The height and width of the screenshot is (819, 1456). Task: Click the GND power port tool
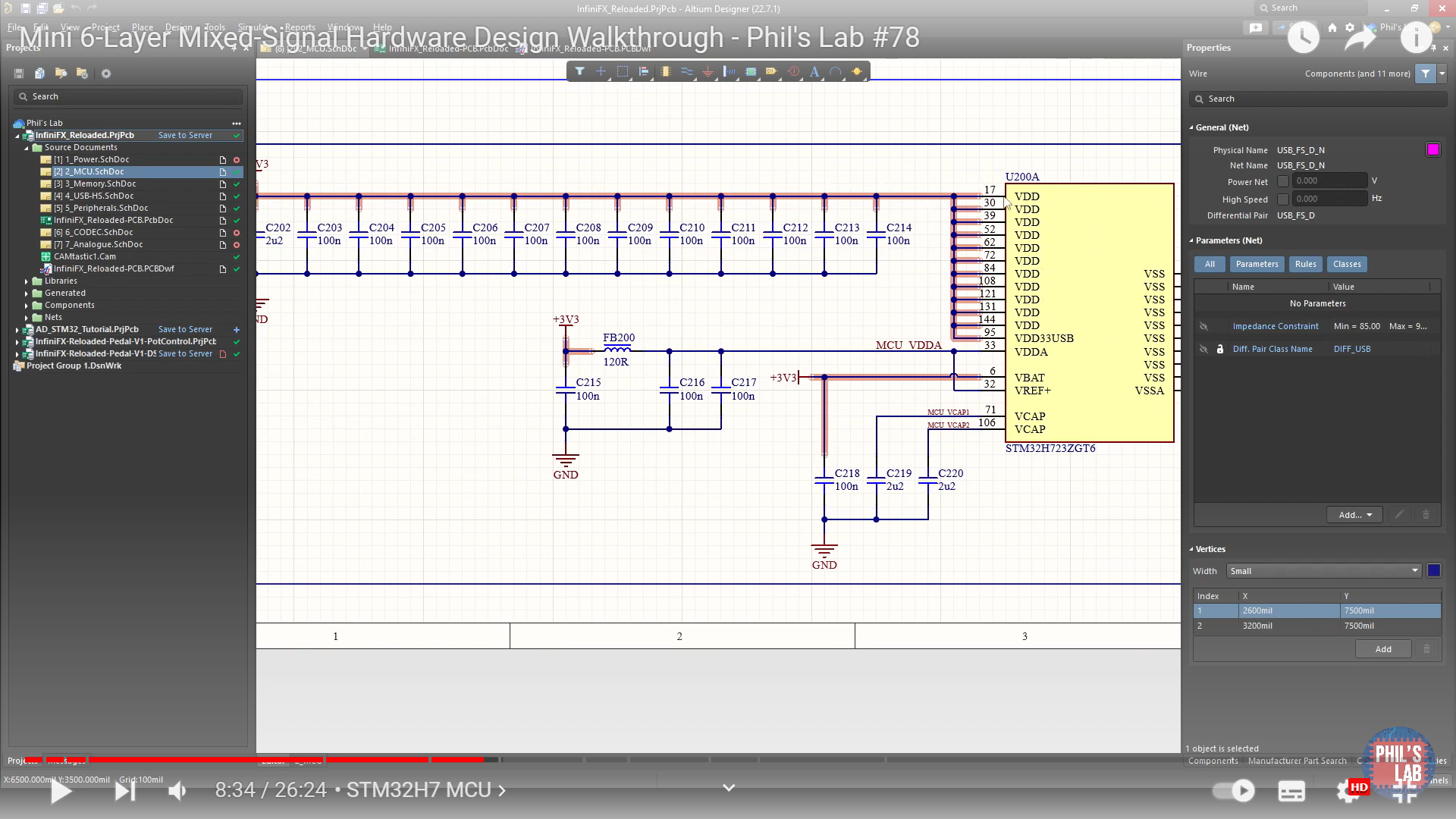(x=708, y=71)
